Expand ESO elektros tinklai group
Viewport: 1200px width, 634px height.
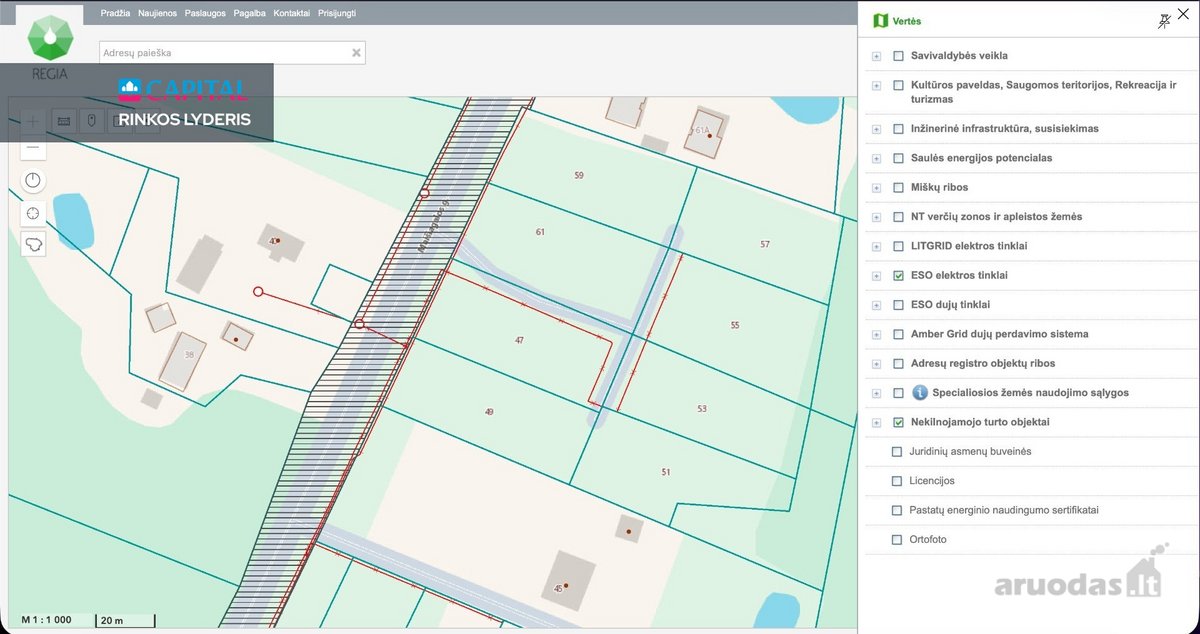[x=876, y=276]
